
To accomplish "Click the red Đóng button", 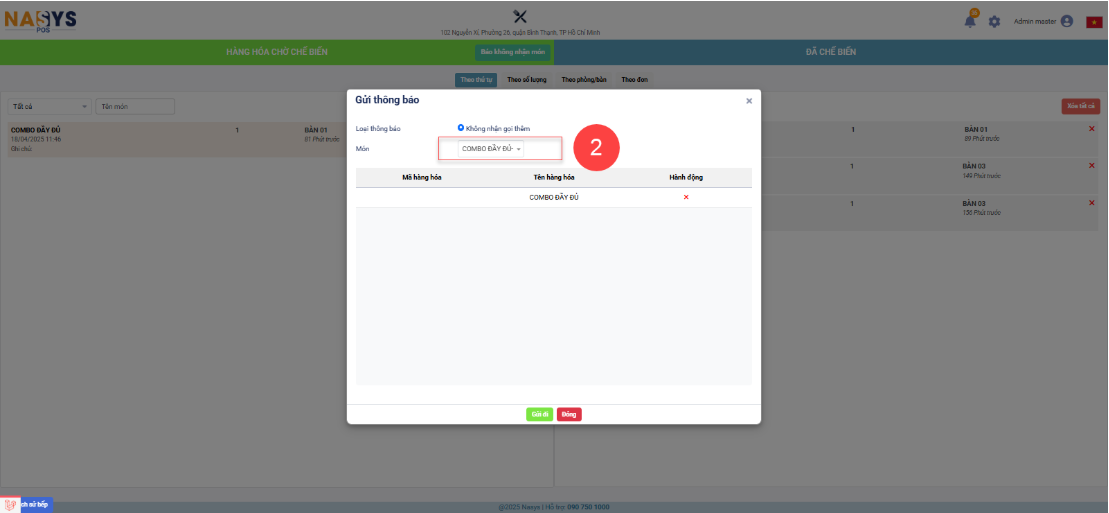I will [x=569, y=414].
